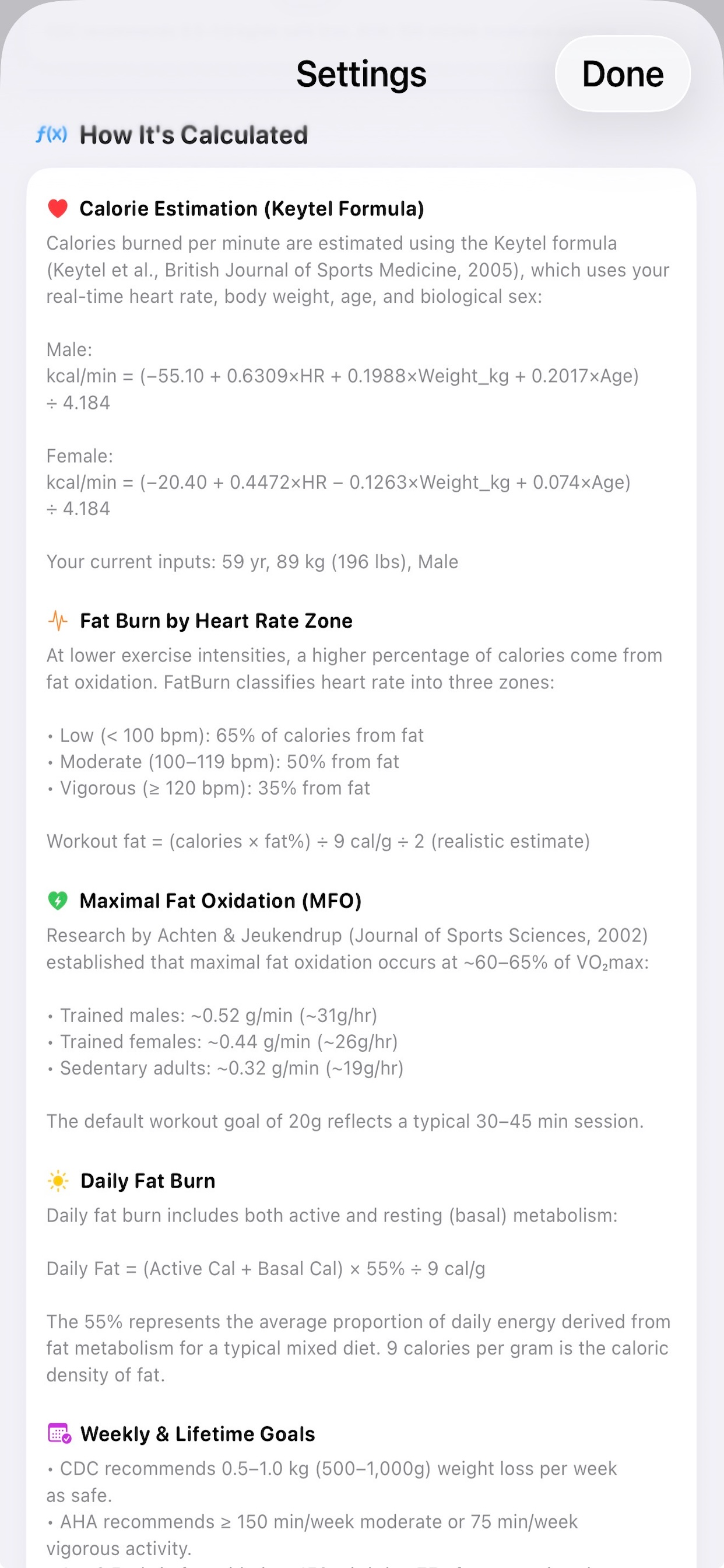Click the Sedentary adults bullet line

click(x=225, y=1068)
